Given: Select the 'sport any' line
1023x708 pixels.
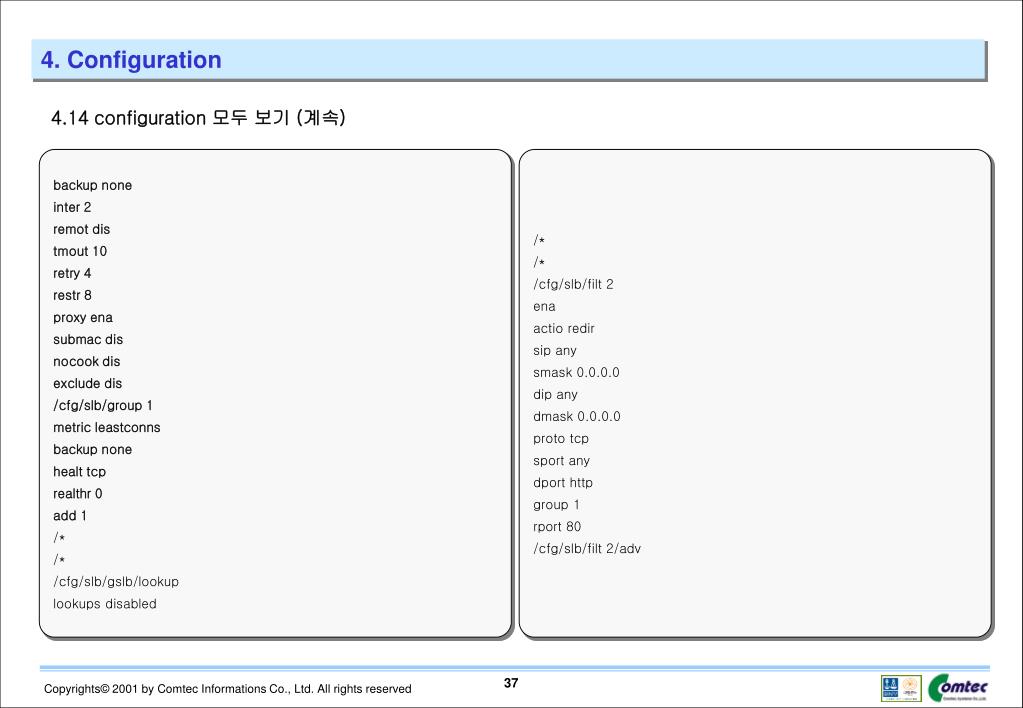Looking at the screenshot, I should pos(562,461).
